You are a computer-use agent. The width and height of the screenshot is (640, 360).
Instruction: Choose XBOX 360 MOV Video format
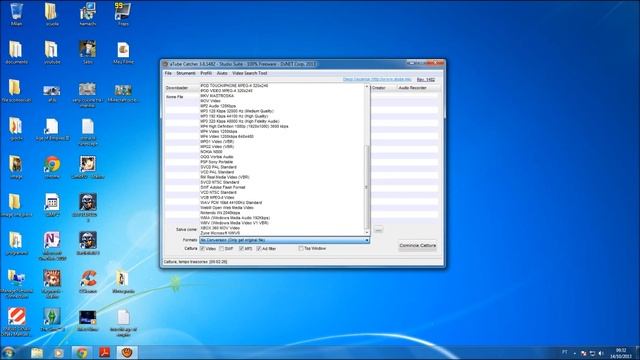tap(220, 228)
